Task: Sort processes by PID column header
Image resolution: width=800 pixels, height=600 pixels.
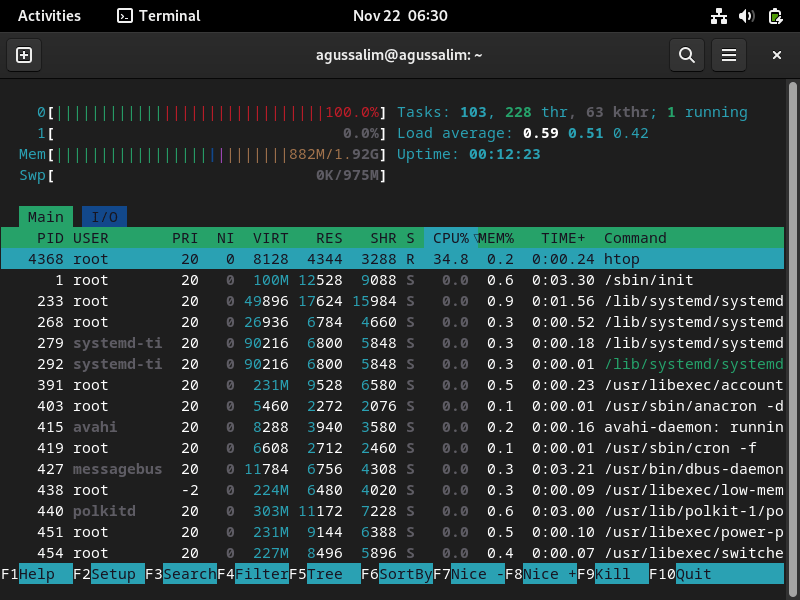Action: click(50, 238)
